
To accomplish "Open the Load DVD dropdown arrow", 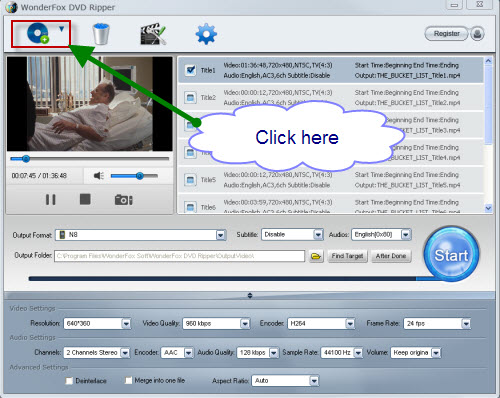I will pos(61,29).
